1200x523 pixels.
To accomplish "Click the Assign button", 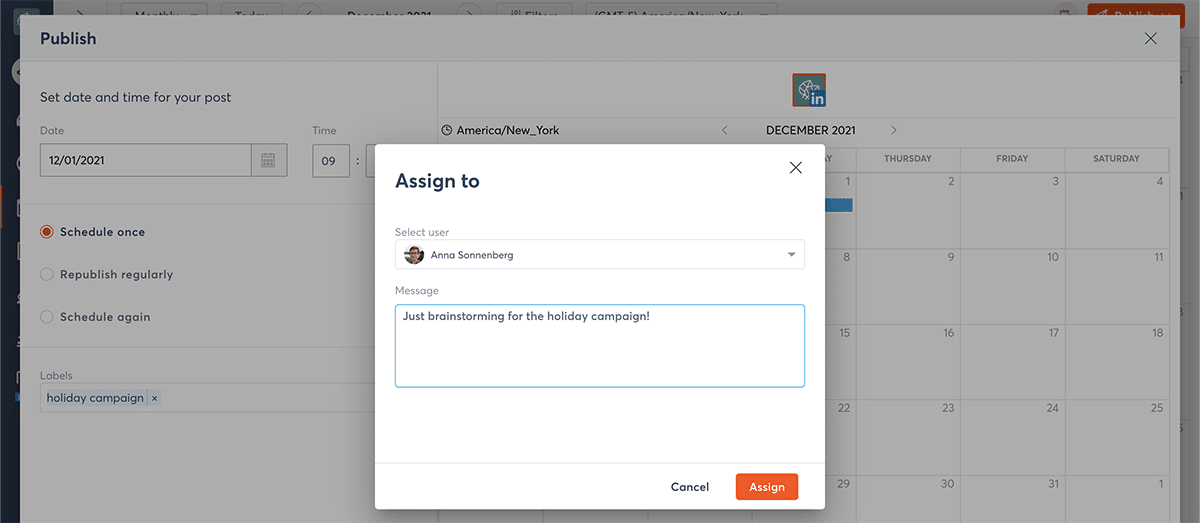I will 766,487.
